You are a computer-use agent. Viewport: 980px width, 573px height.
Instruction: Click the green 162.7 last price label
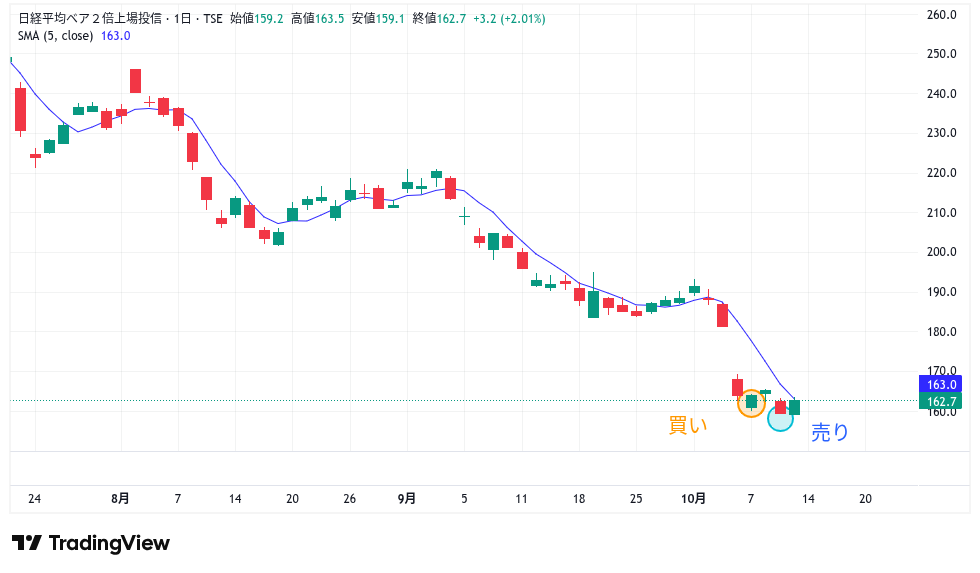[942, 401]
